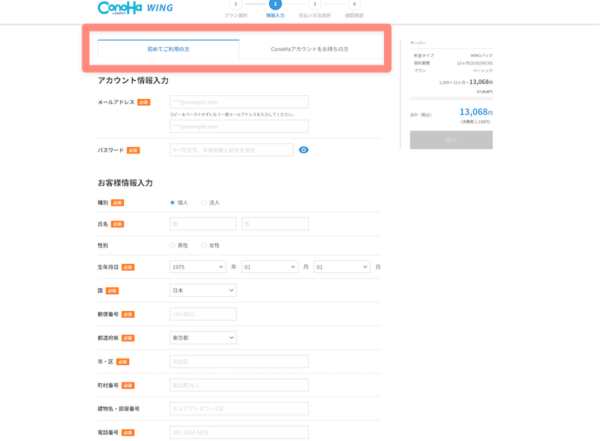The image size is (600, 441).
Task: Click step 3 payment method circle
Action: click(x=314, y=4)
